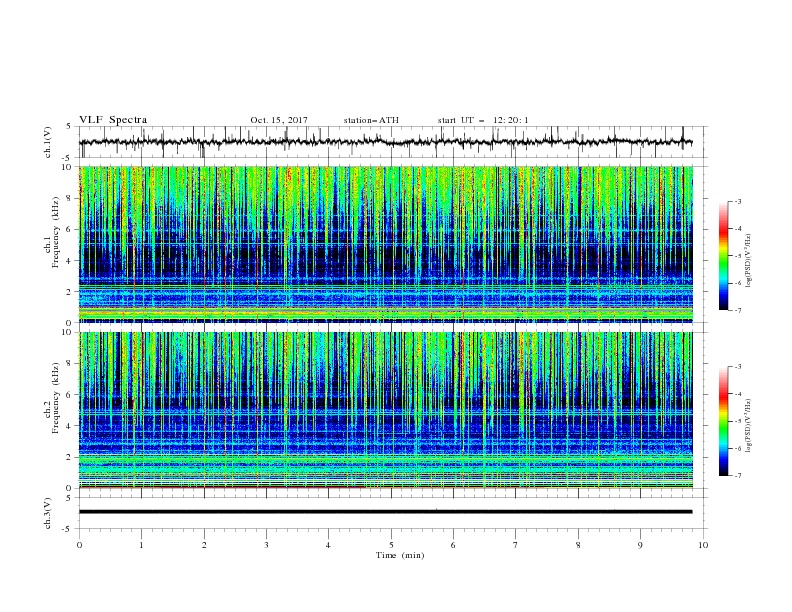Click the "ch.1(V)" axis label
The height and width of the screenshot is (612, 792).
pos(48,142)
